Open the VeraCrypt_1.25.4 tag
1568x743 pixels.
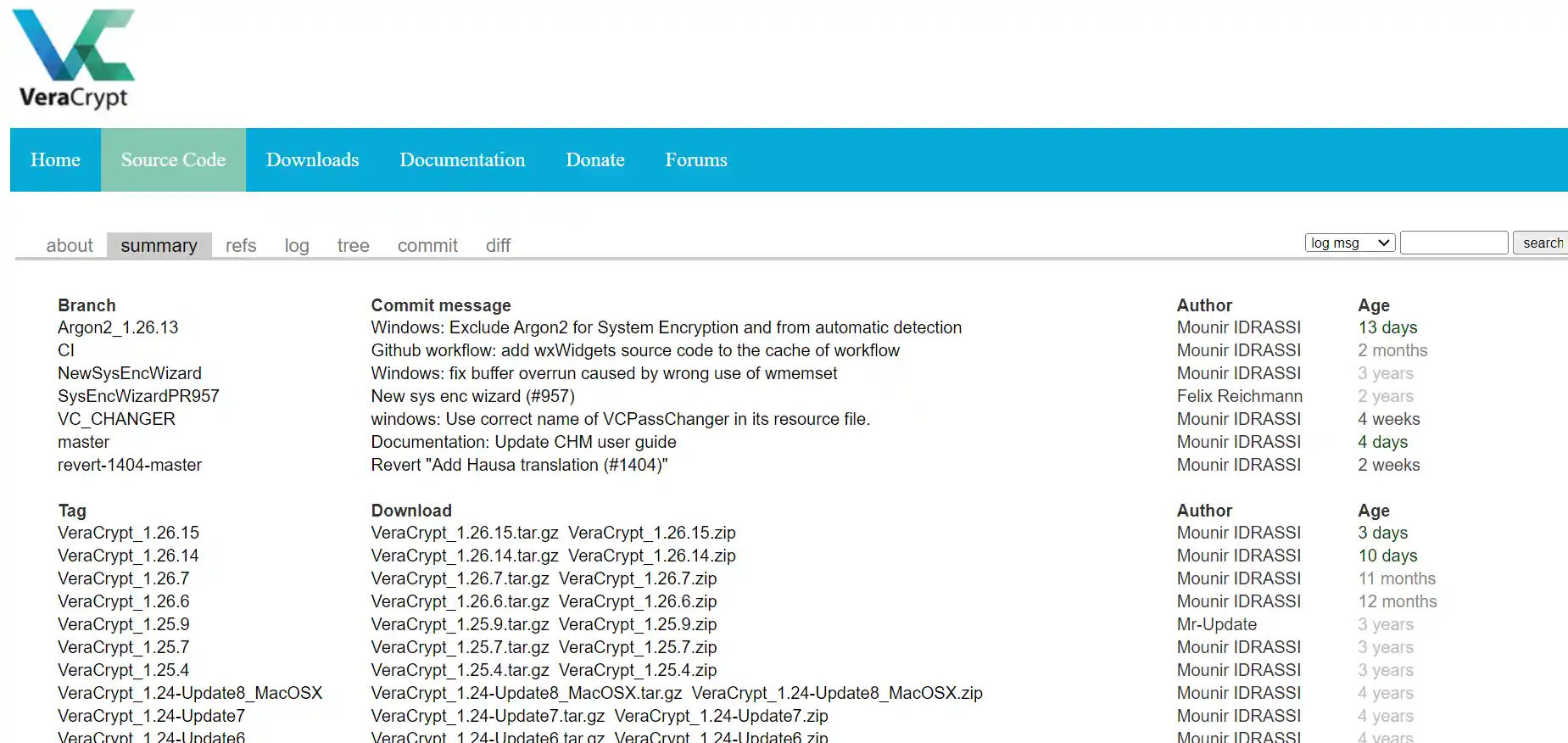124,670
